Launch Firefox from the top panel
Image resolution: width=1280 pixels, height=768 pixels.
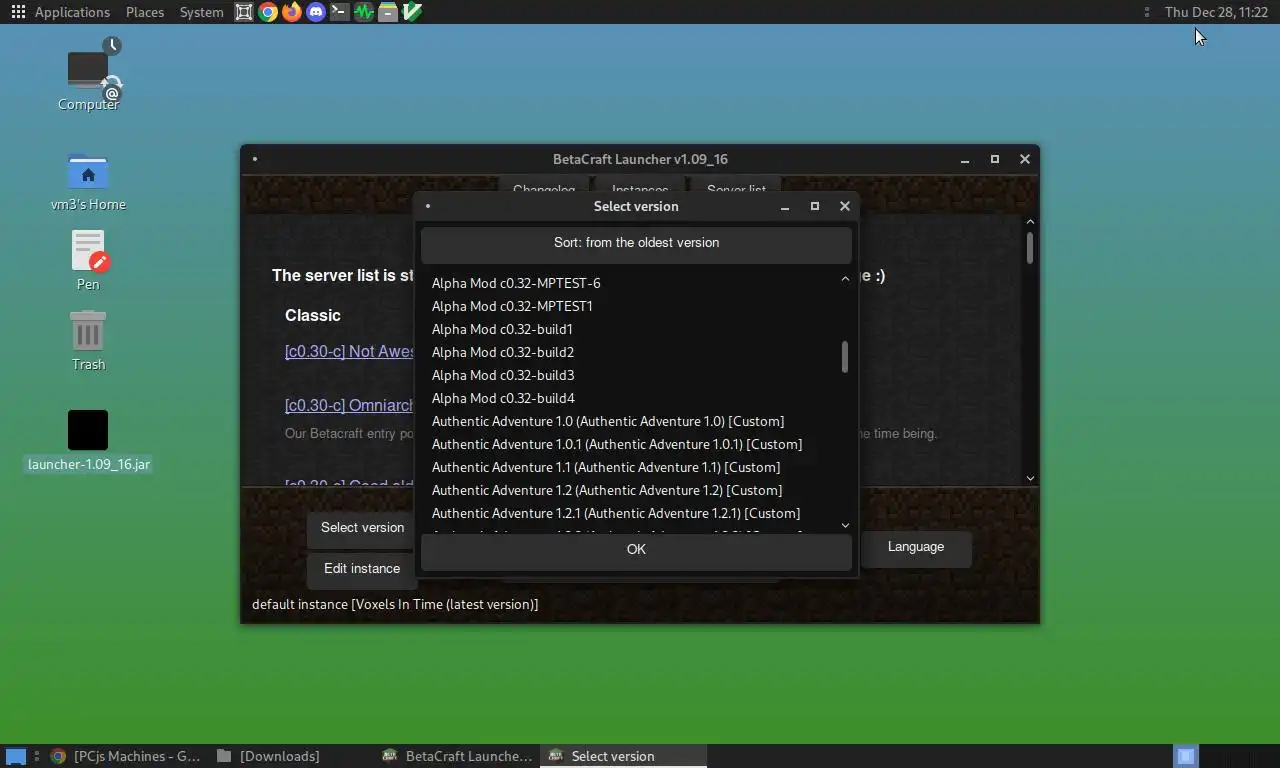pos(292,12)
